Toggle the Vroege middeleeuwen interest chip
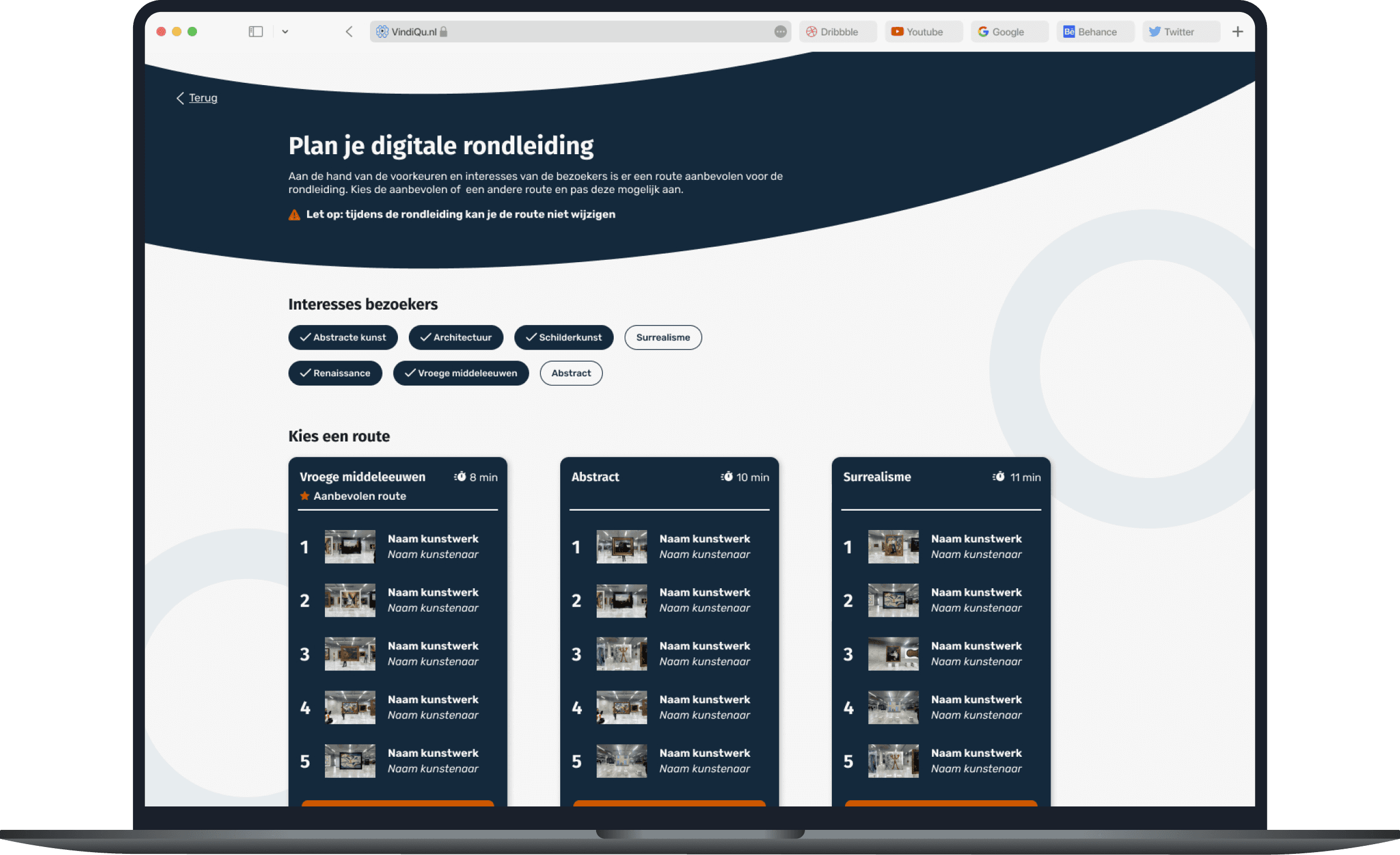Screen dimensions: 1400x855 click(x=460, y=374)
